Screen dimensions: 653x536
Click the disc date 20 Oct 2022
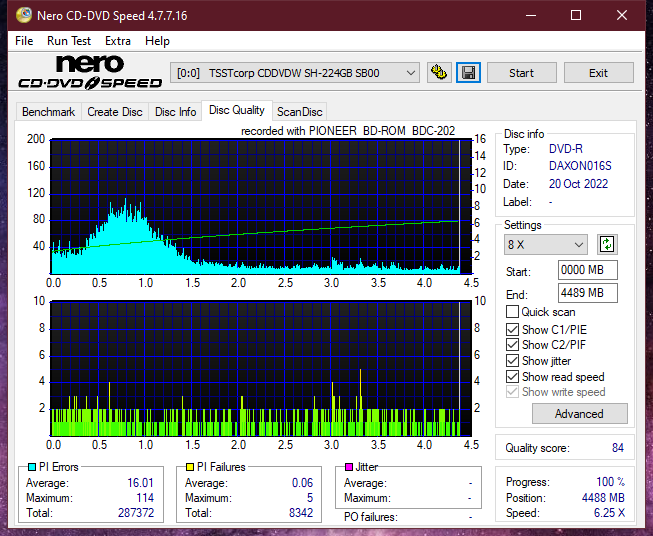coord(578,184)
